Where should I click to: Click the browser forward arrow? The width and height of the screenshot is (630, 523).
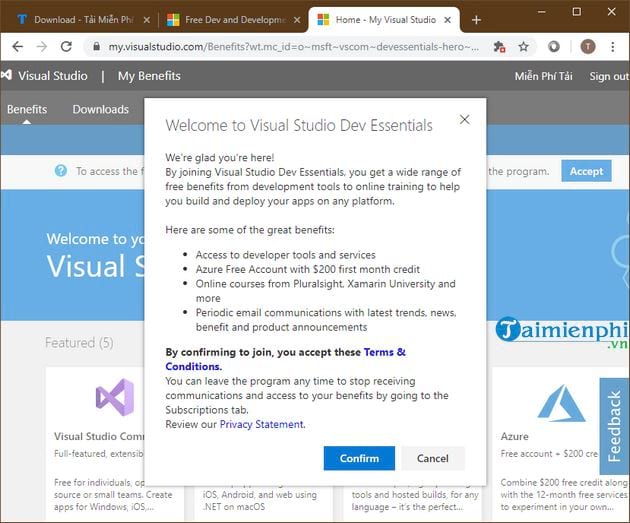tap(42, 47)
